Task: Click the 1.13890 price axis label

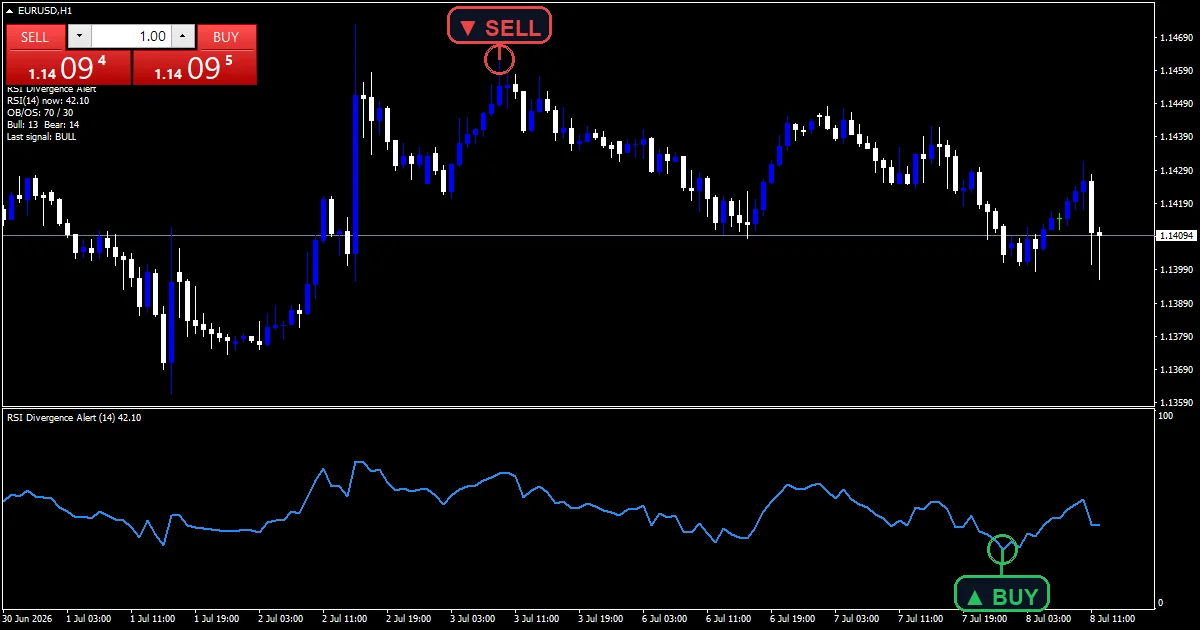Action: 1176,303
